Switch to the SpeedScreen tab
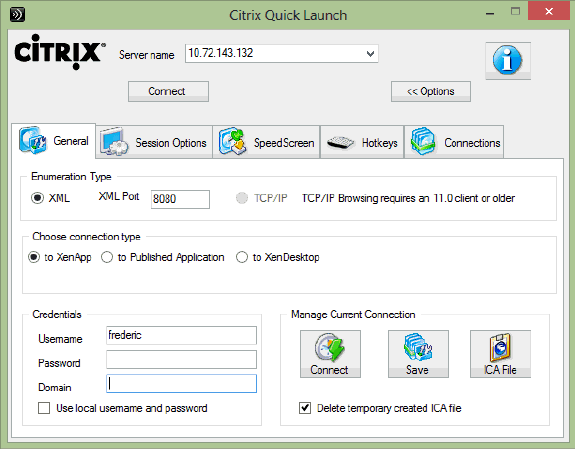Viewport: 575px width, 449px height. click(x=266, y=142)
